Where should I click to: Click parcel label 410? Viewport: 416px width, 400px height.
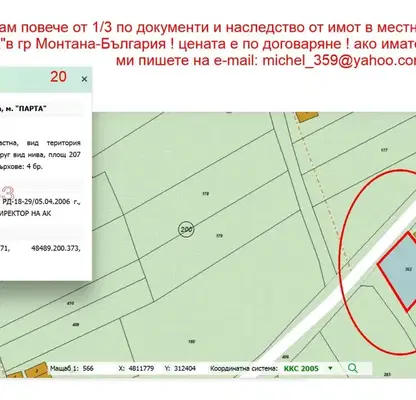pos(70,304)
